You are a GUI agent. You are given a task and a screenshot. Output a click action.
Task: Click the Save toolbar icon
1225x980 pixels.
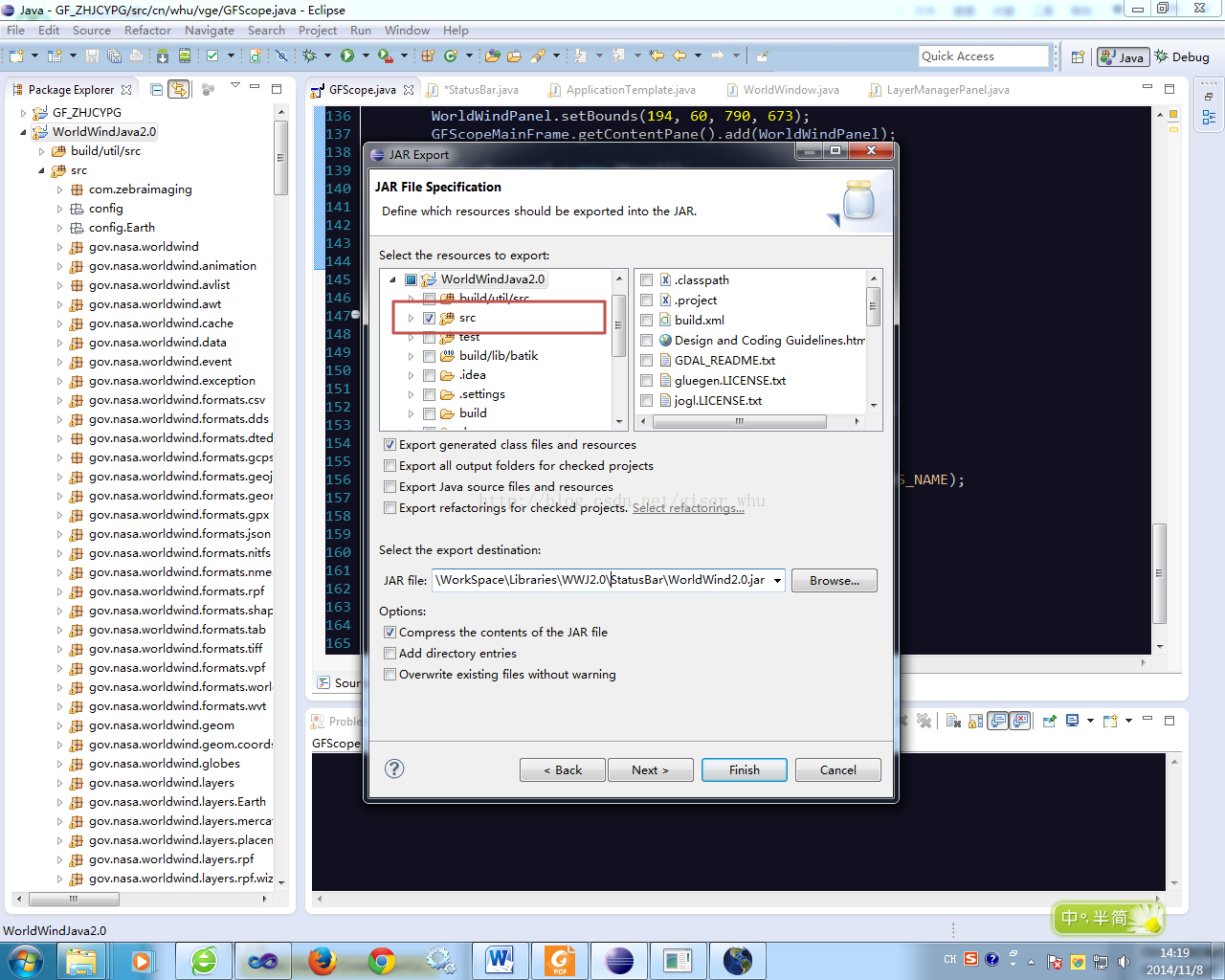coord(92,56)
